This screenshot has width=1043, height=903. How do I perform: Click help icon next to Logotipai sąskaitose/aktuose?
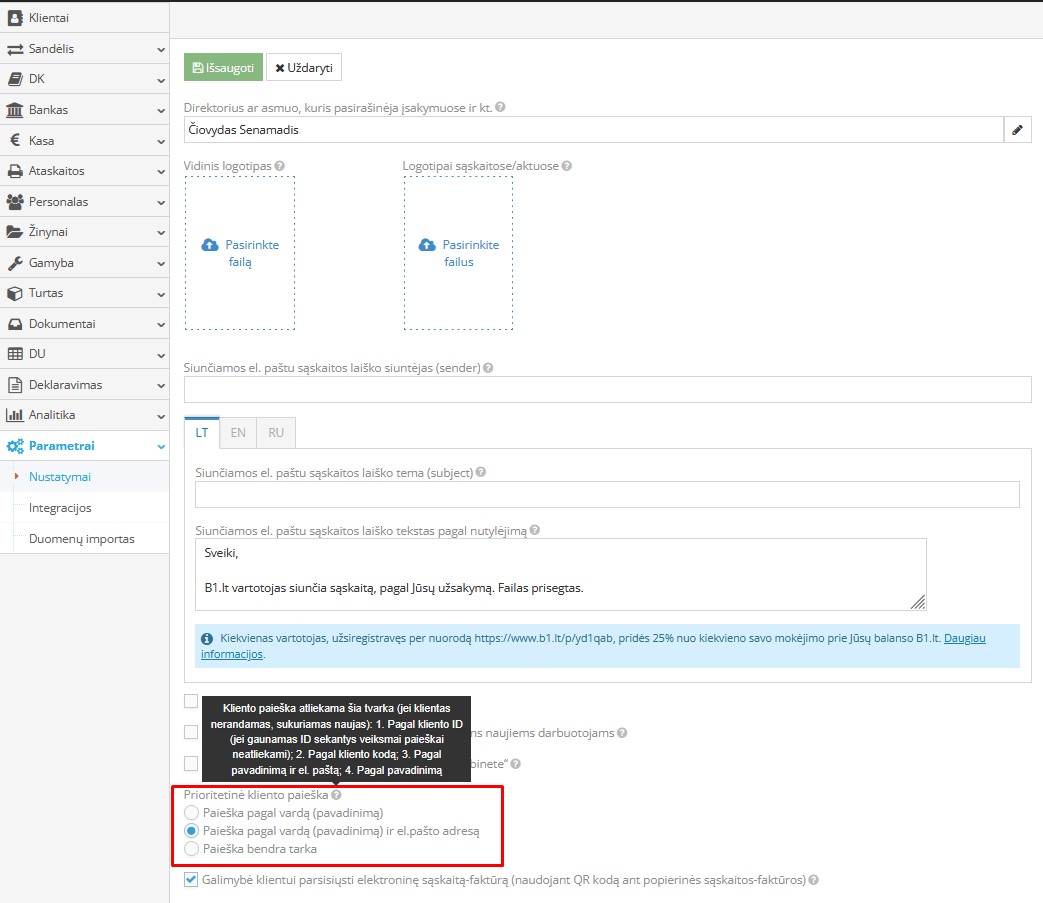[x=567, y=166]
